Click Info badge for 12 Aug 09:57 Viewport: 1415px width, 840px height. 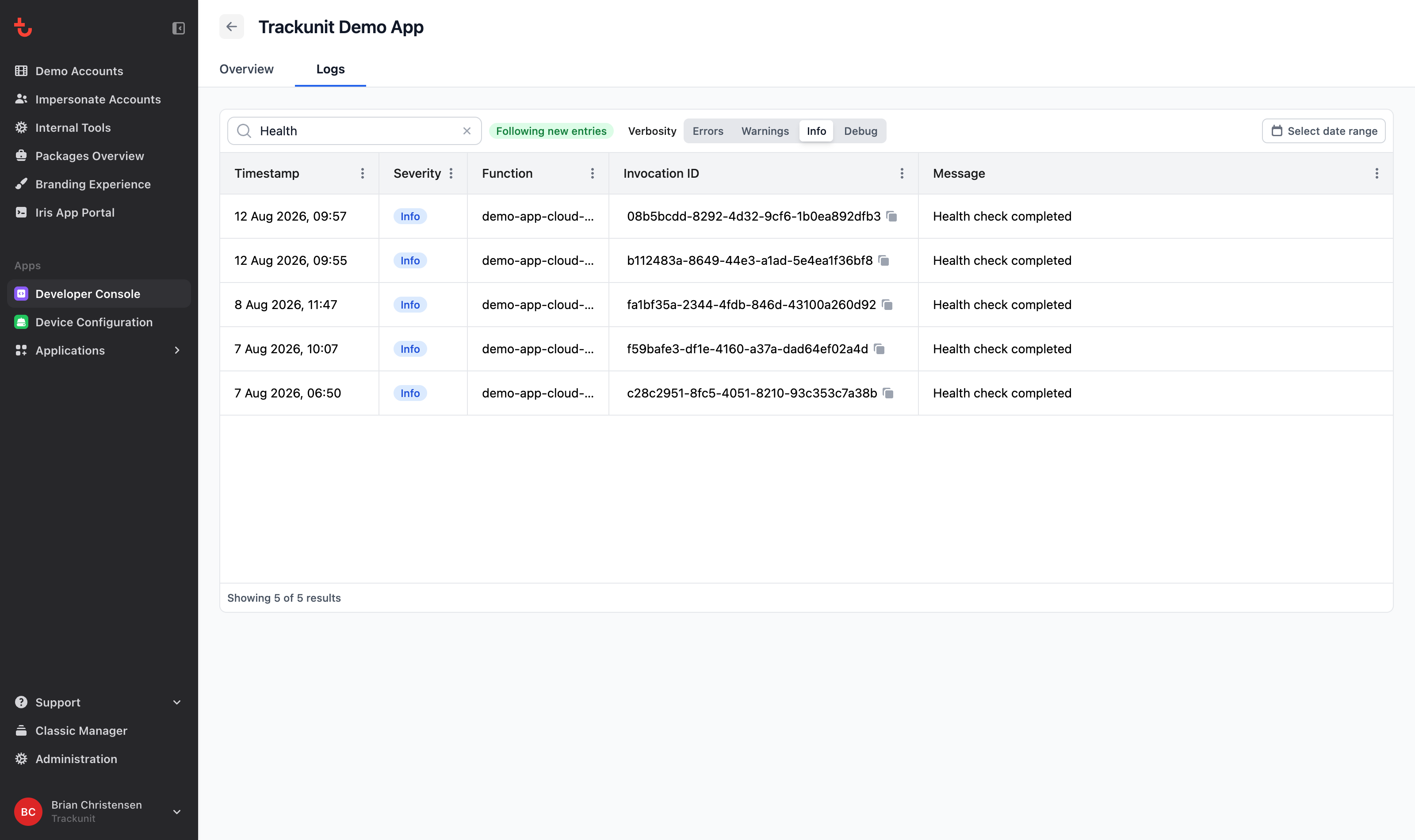(410, 216)
